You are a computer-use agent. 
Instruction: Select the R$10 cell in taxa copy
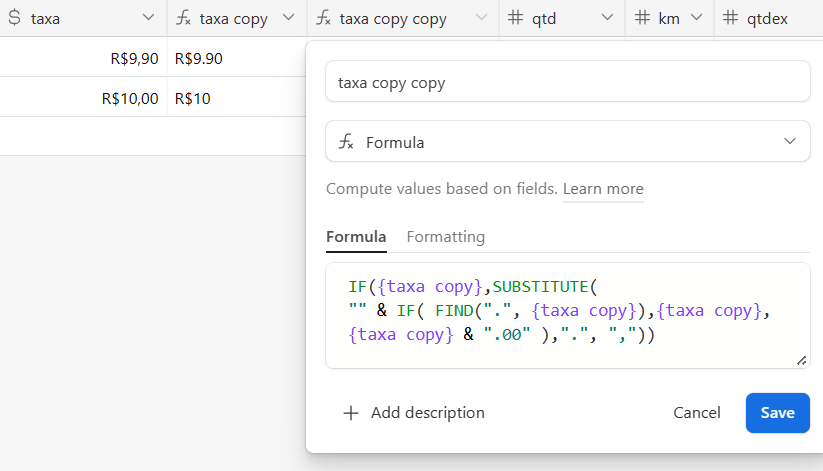coord(237,98)
